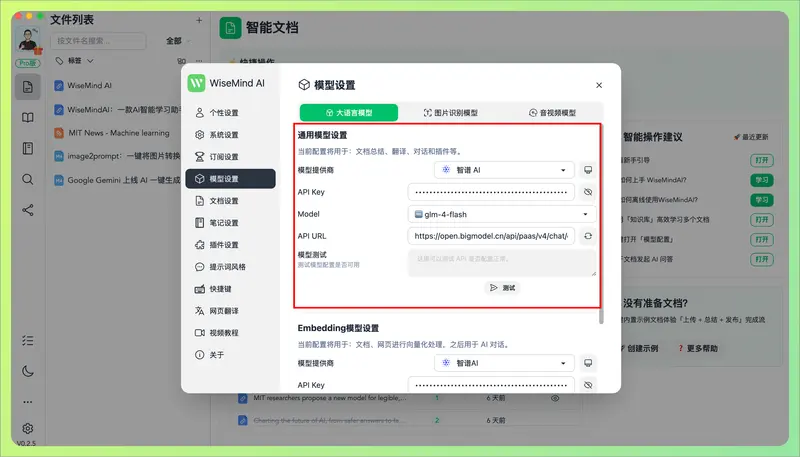Image resolution: width=800 pixels, height=457 pixels.
Task: Click the refresh icon beside API URL
Action: 588,236
